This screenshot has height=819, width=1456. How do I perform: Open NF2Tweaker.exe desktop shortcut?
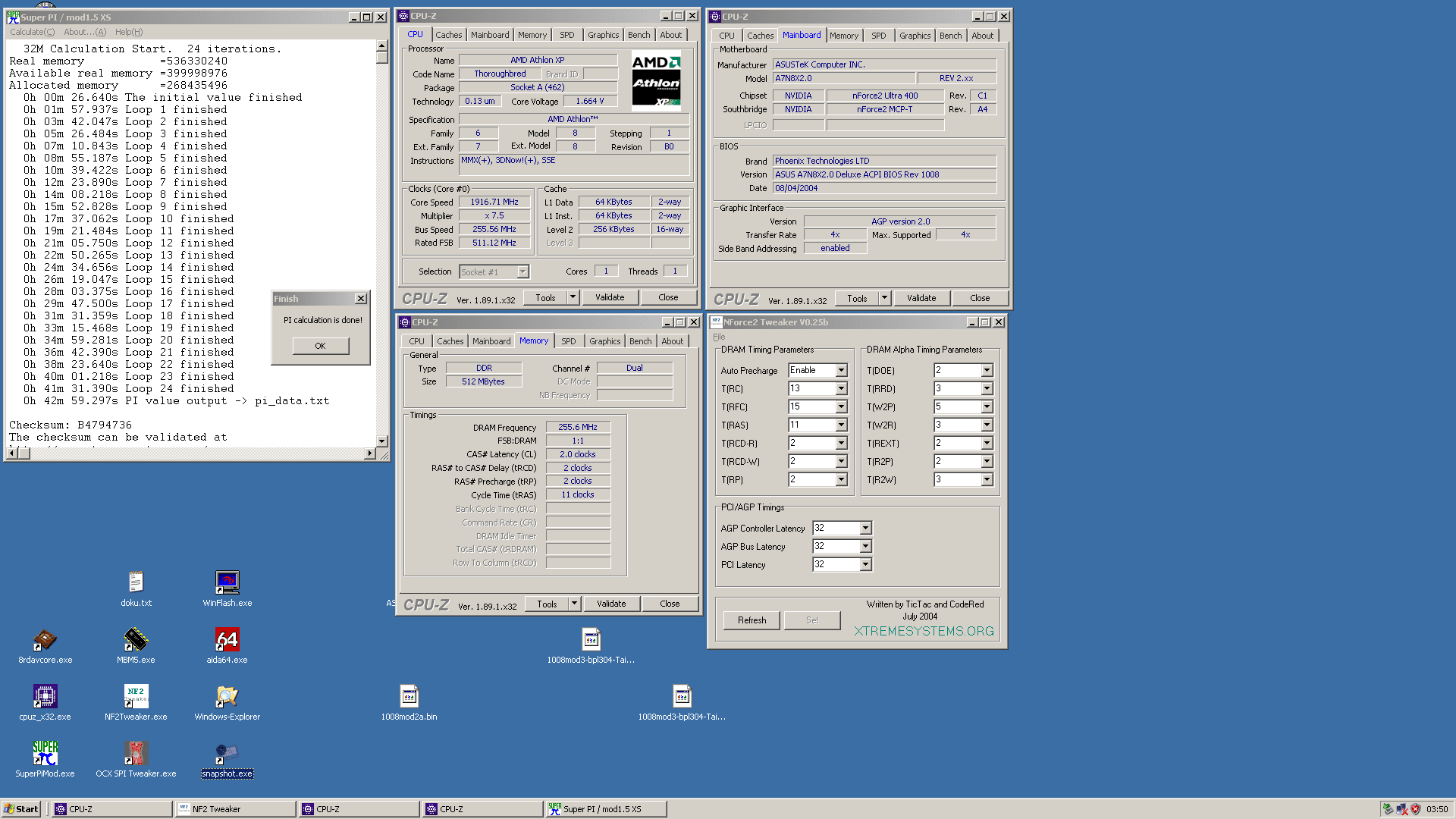(x=136, y=703)
